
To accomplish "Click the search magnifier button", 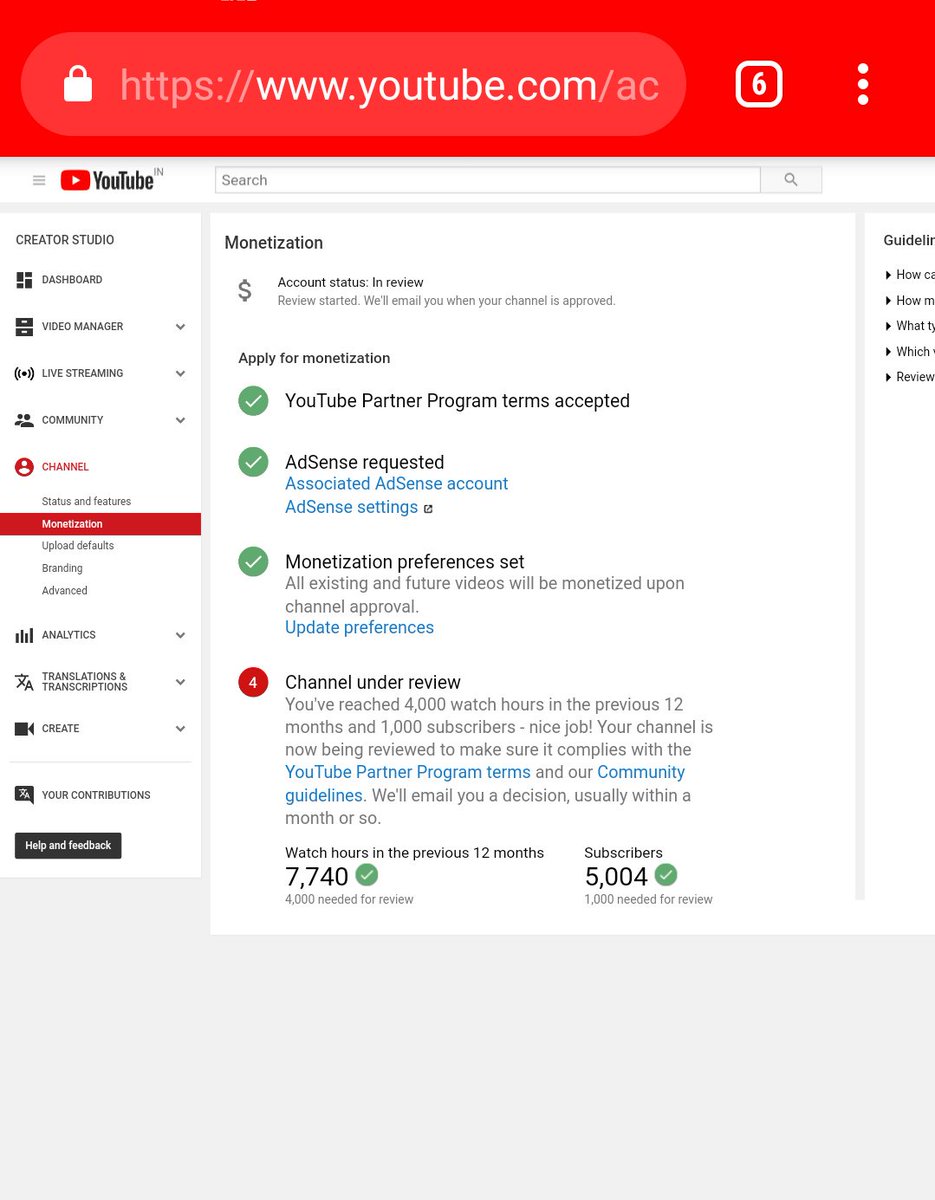I will tap(791, 180).
